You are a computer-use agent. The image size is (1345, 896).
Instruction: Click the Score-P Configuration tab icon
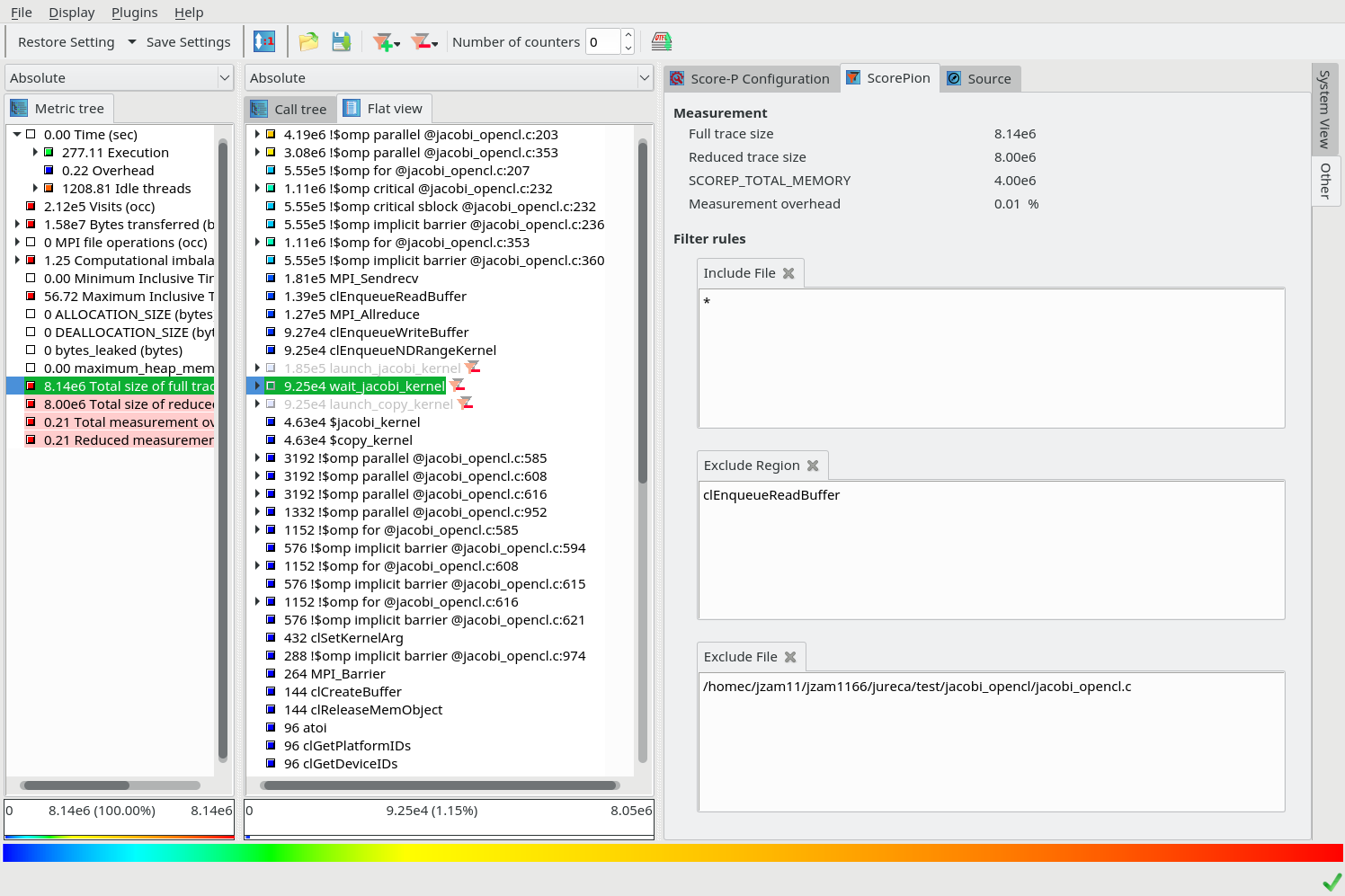(677, 78)
